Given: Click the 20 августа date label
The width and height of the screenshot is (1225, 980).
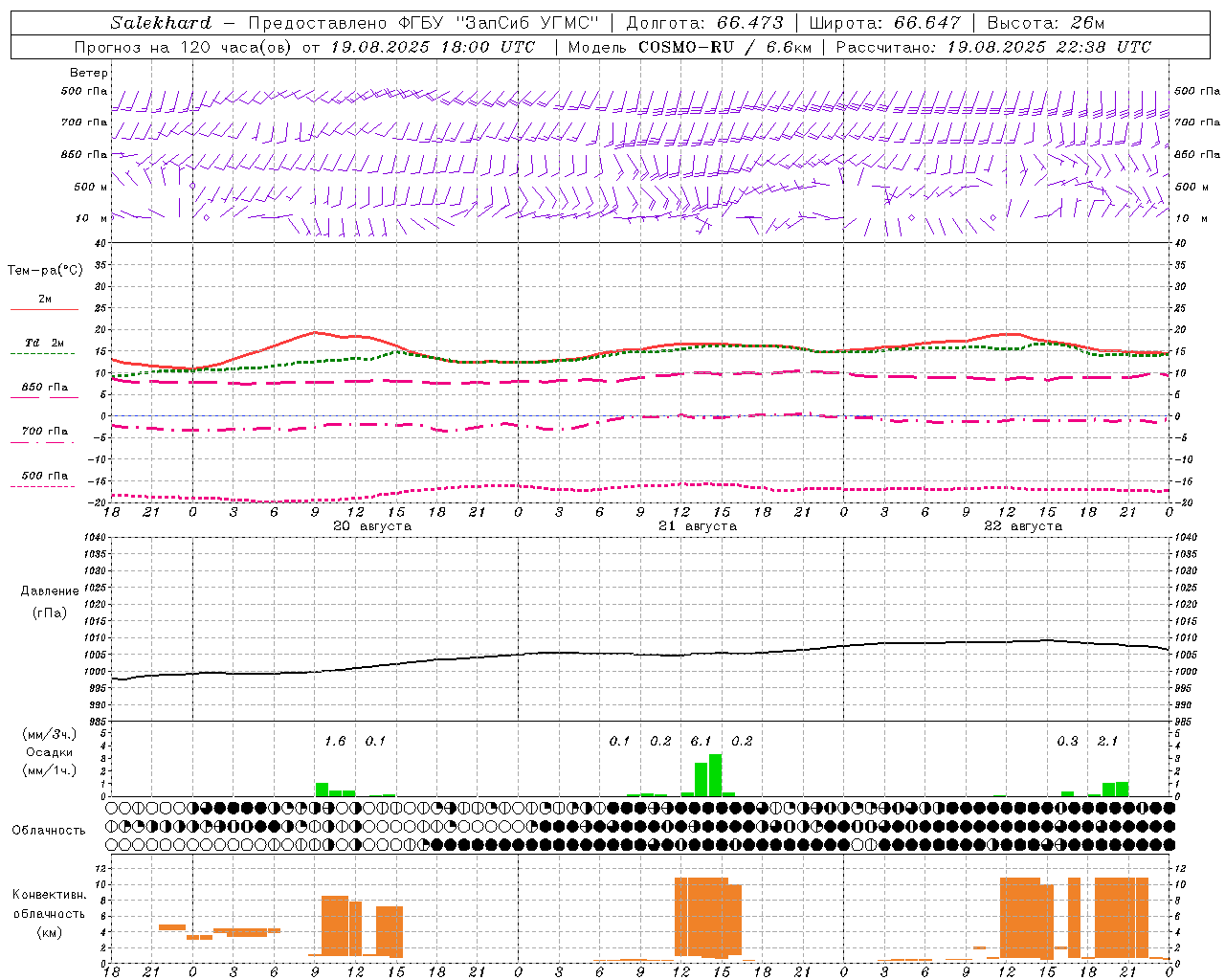Looking at the screenshot, I should tap(372, 526).
